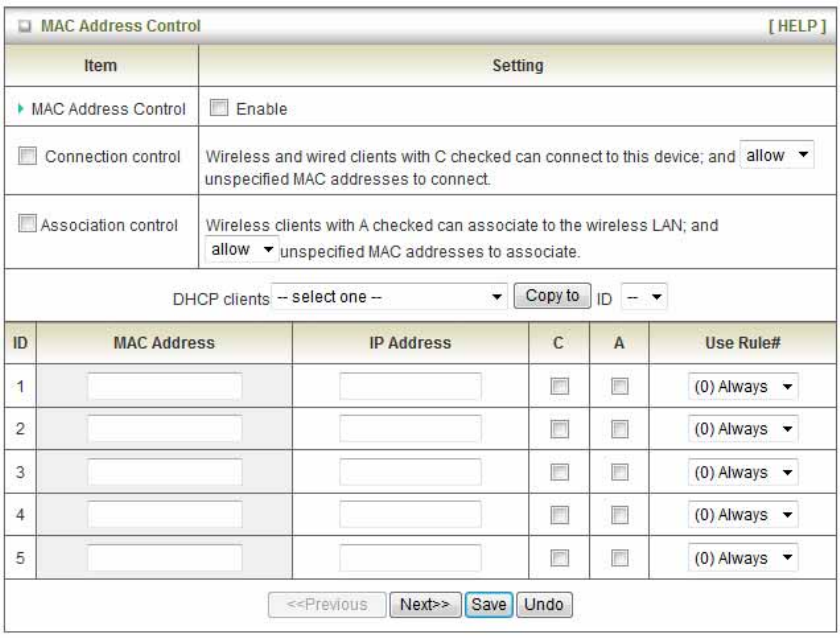Tick the C checkbox for ID 5

[x=562, y=558]
